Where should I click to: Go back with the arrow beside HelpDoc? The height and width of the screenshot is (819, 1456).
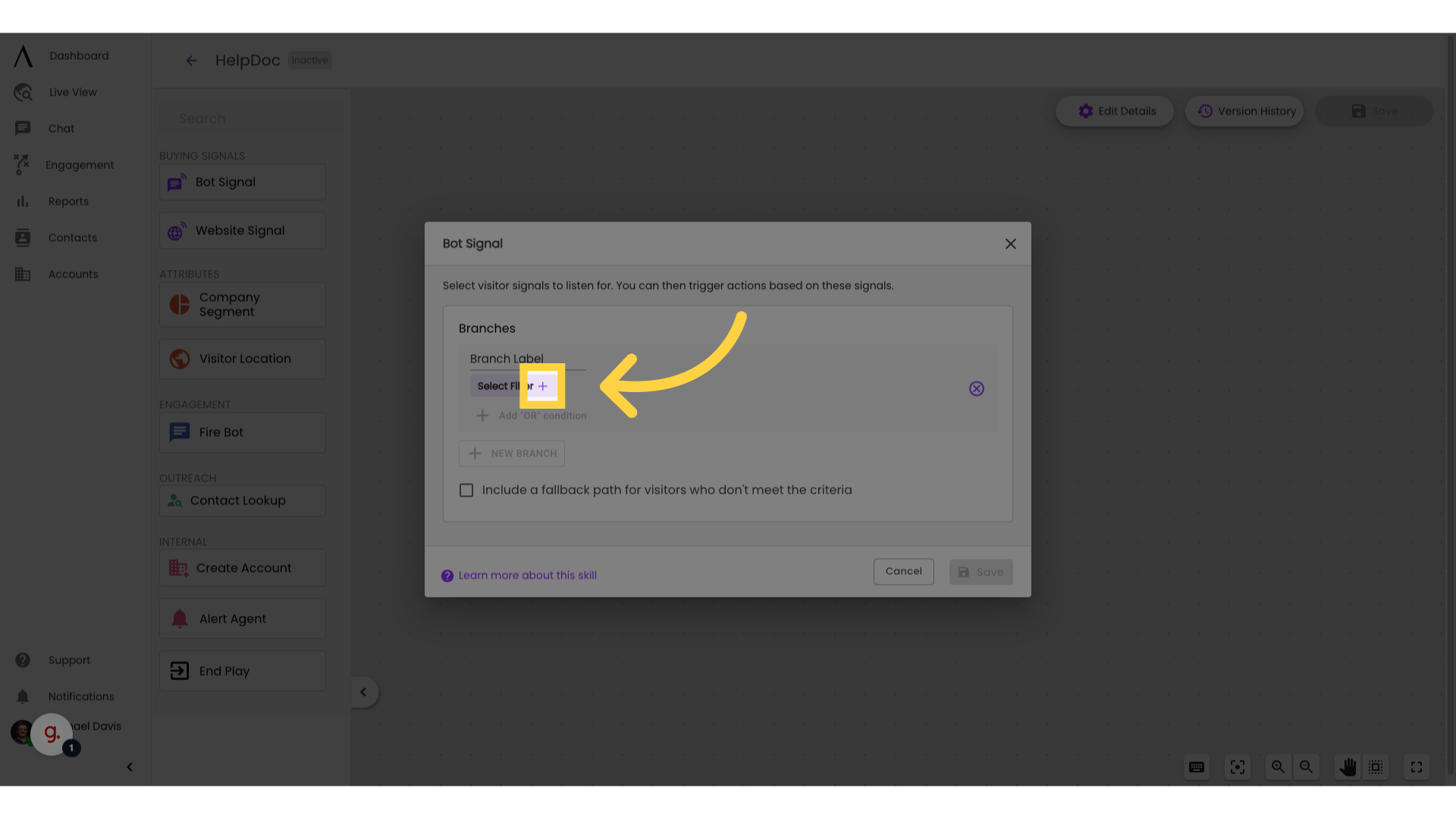[x=191, y=61]
